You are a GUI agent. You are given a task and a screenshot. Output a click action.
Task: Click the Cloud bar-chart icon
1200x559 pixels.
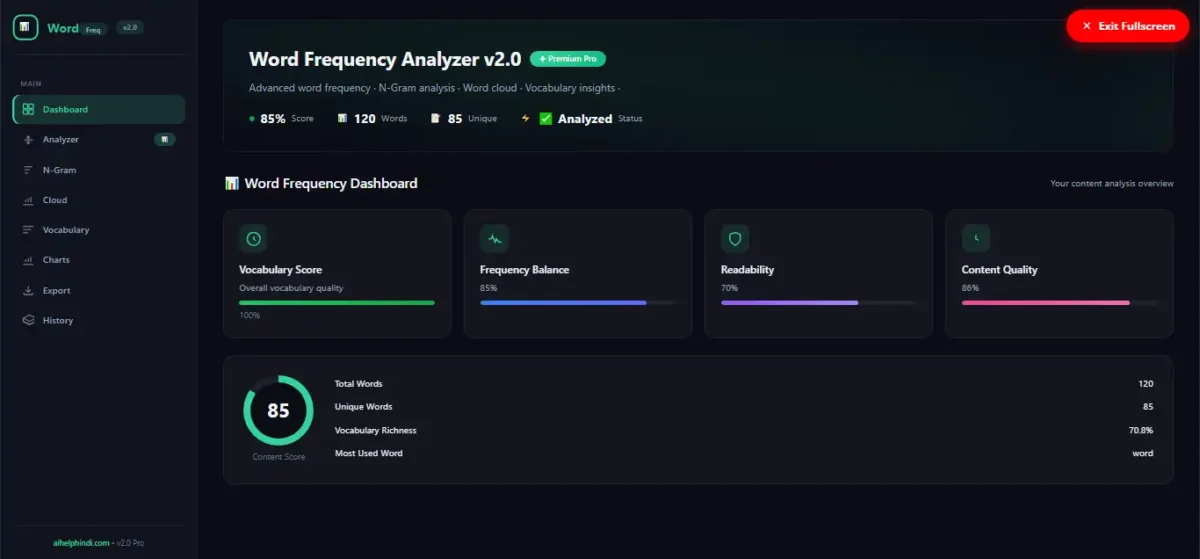click(x=28, y=200)
